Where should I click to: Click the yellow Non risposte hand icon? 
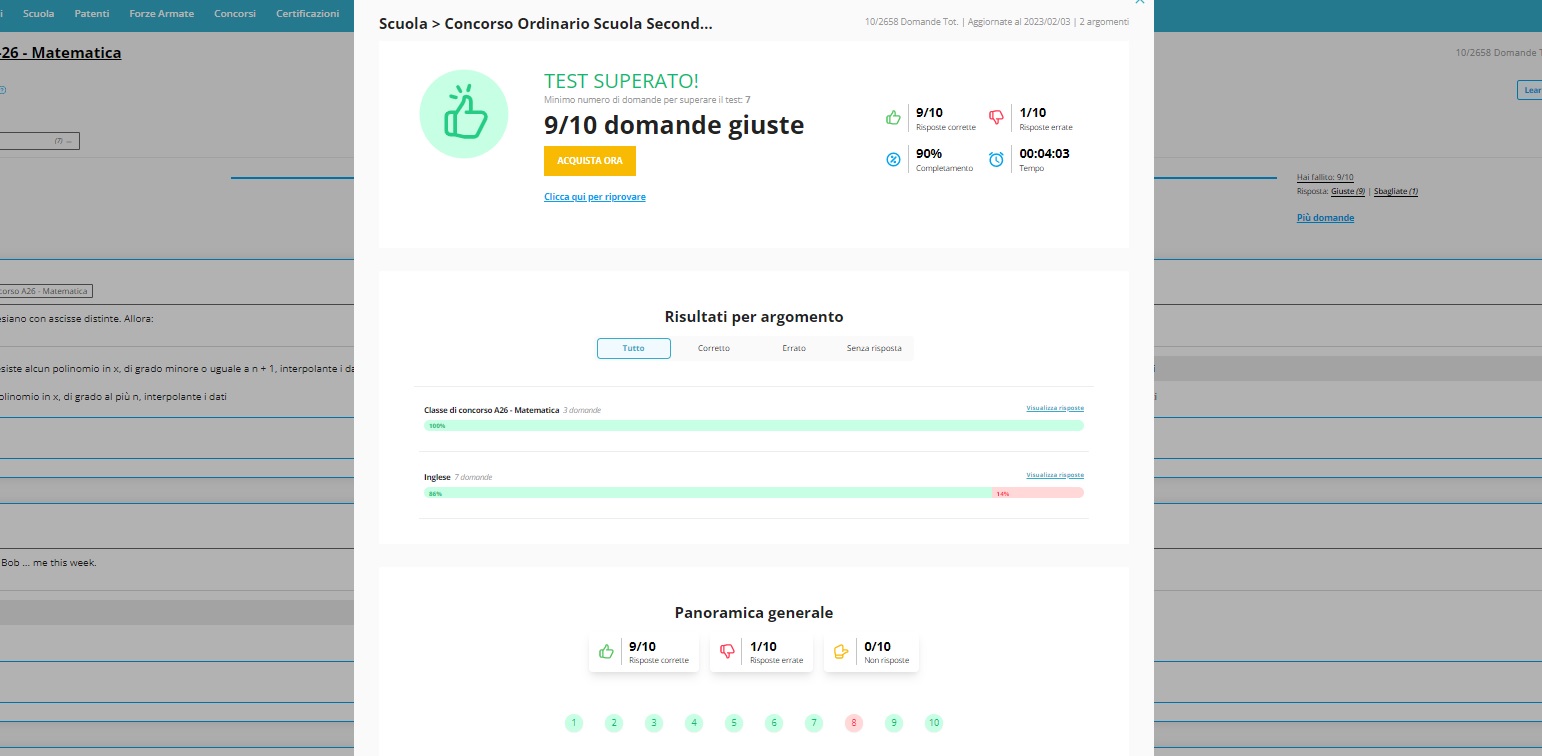841,651
